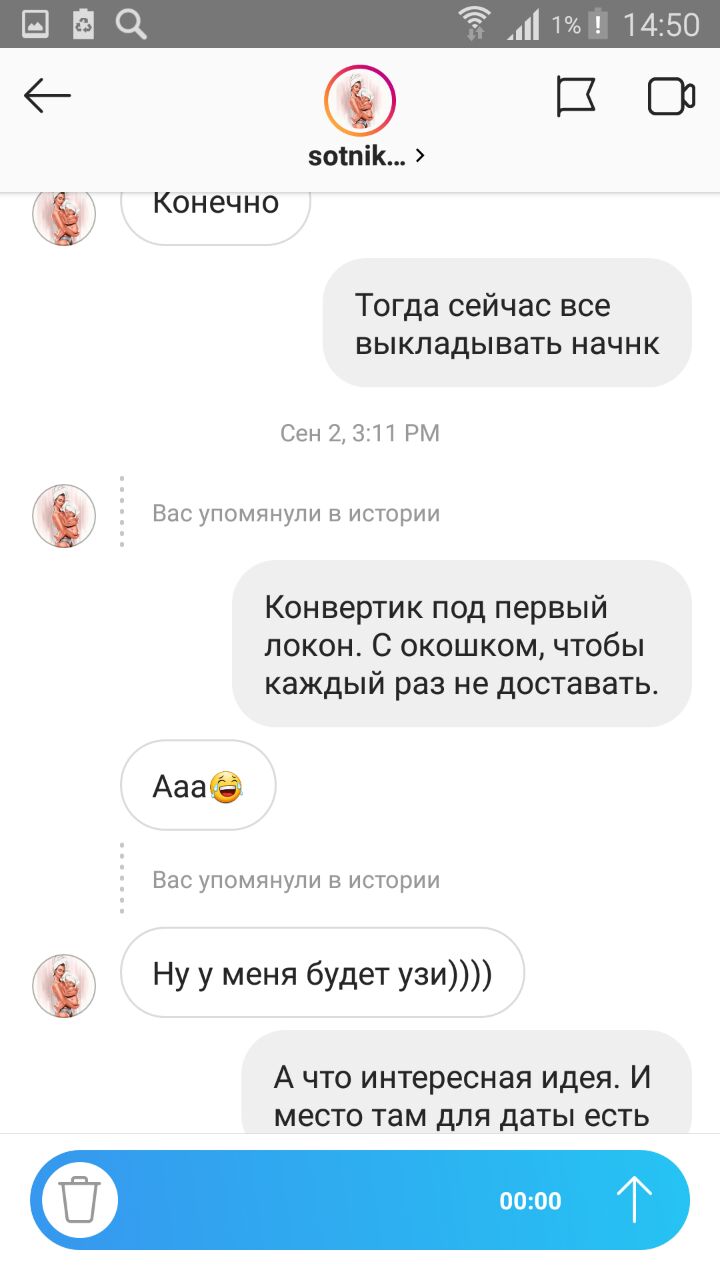Tap the 00:00 recording timer
This screenshot has height=1280, width=720.
pos(530,1201)
